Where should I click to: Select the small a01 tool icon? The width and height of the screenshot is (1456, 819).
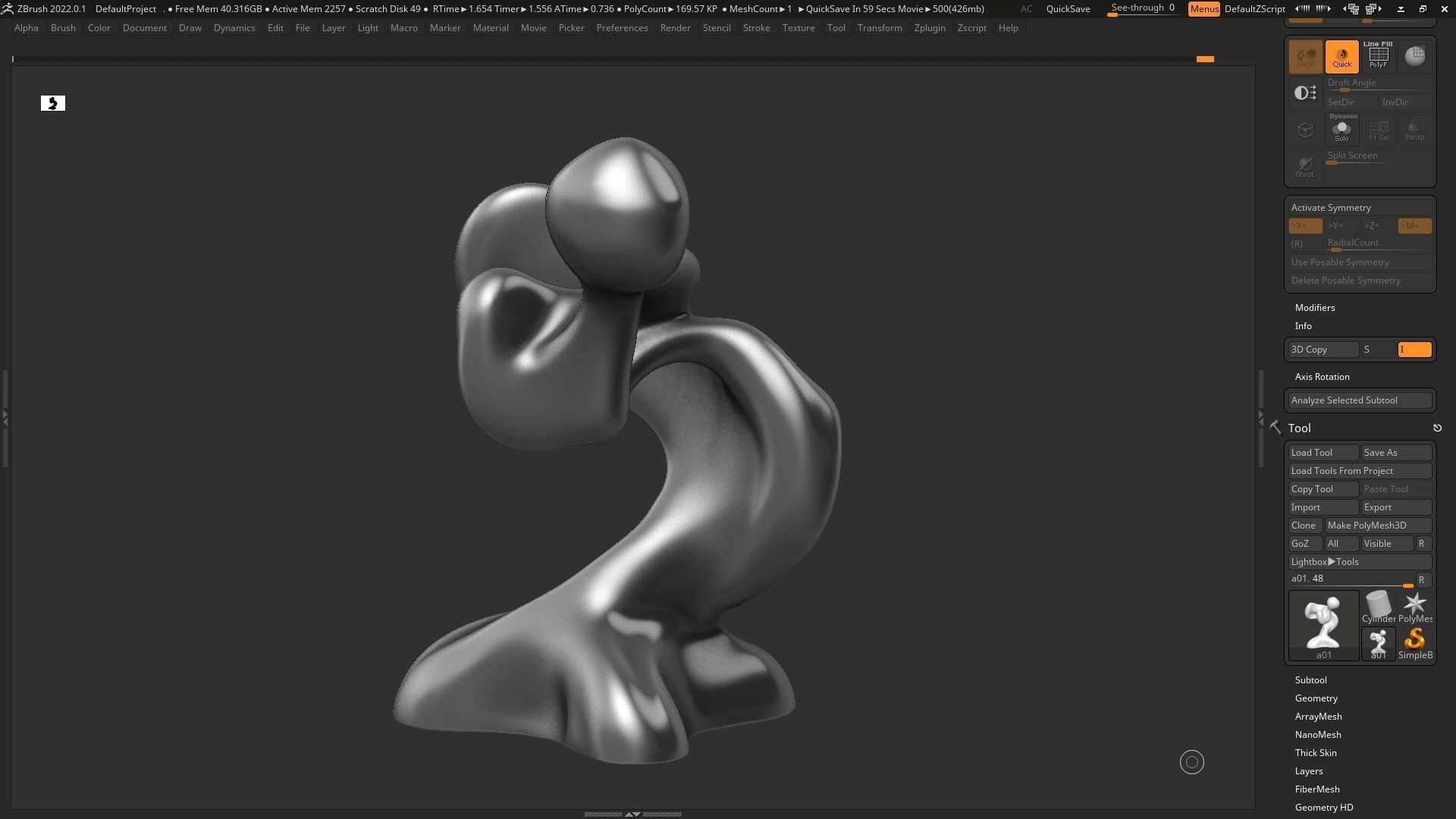coord(1378,644)
